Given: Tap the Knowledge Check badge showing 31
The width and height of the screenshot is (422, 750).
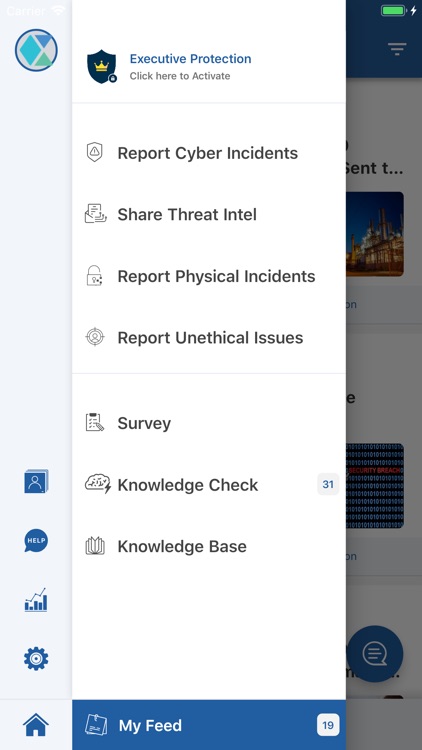Looking at the screenshot, I should point(328,485).
